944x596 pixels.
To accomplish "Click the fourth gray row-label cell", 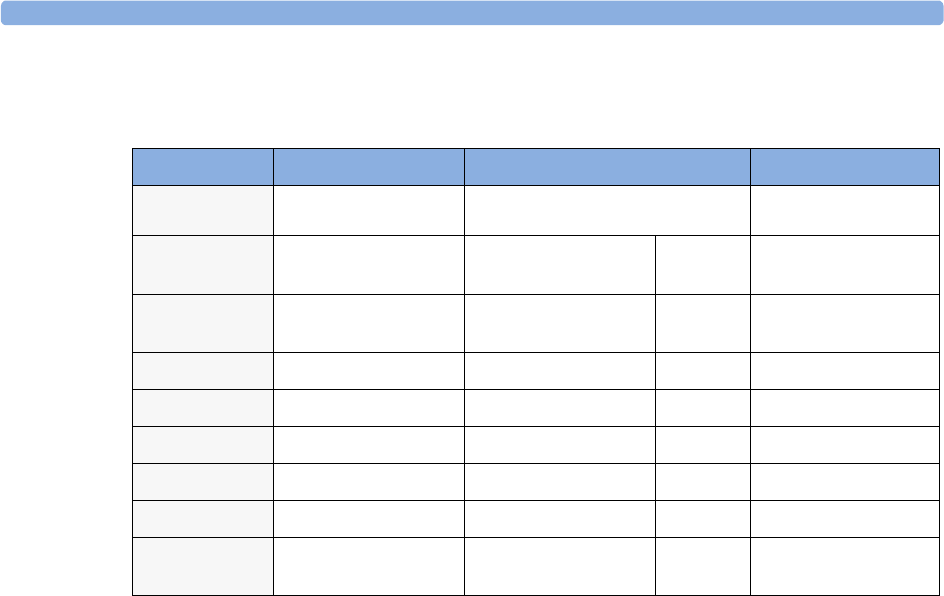I will [x=203, y=371].
